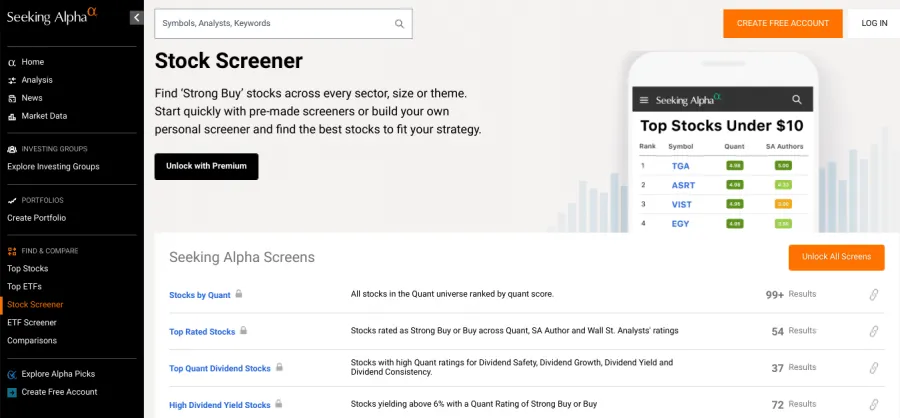Image resolution: width=900 pixels, height=418 pixels.
Task: Focus the Symbols, Analysts, Keywords search field
Action: coord(284,24)
